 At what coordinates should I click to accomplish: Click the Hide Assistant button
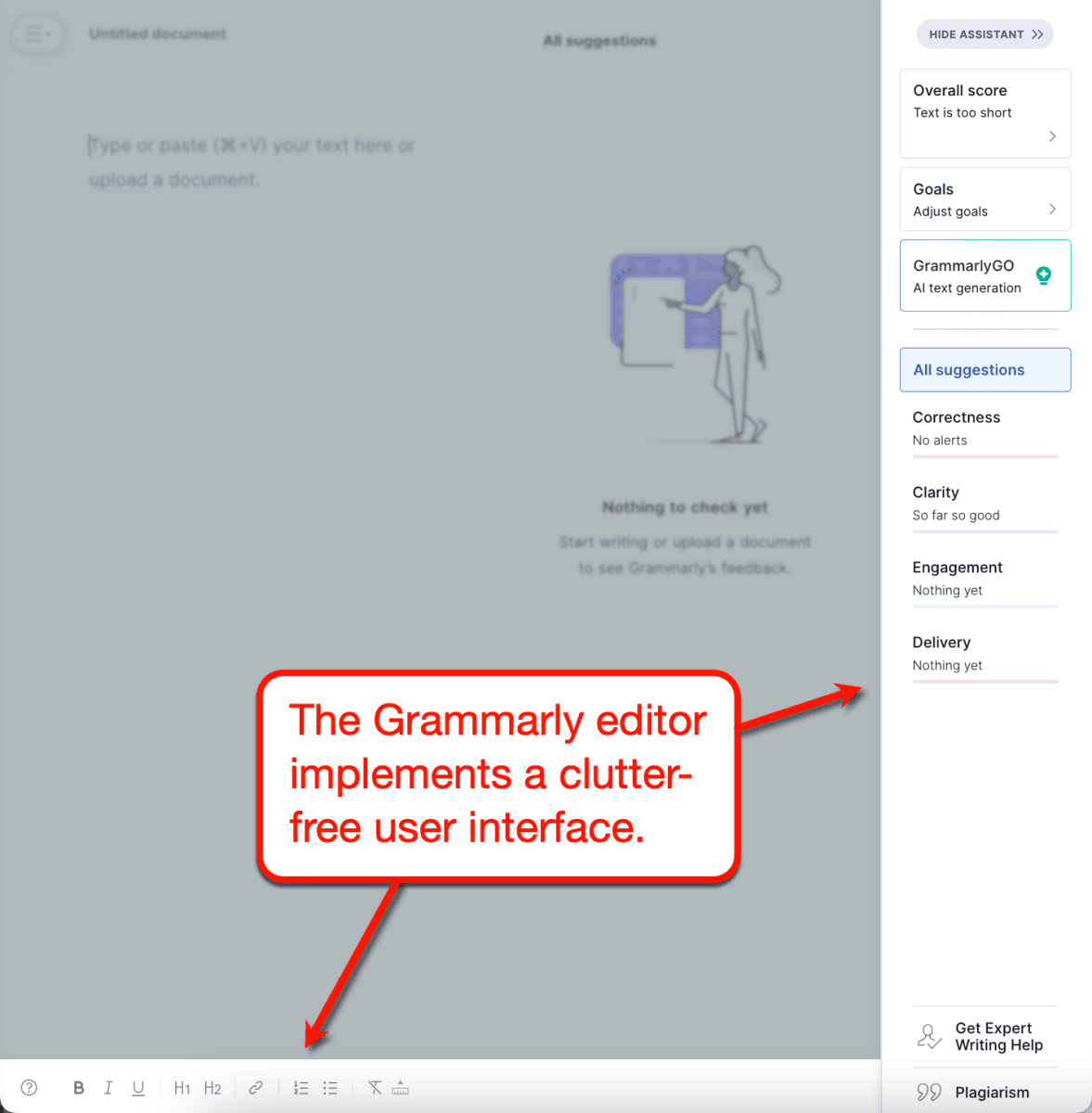click(984, 33)
